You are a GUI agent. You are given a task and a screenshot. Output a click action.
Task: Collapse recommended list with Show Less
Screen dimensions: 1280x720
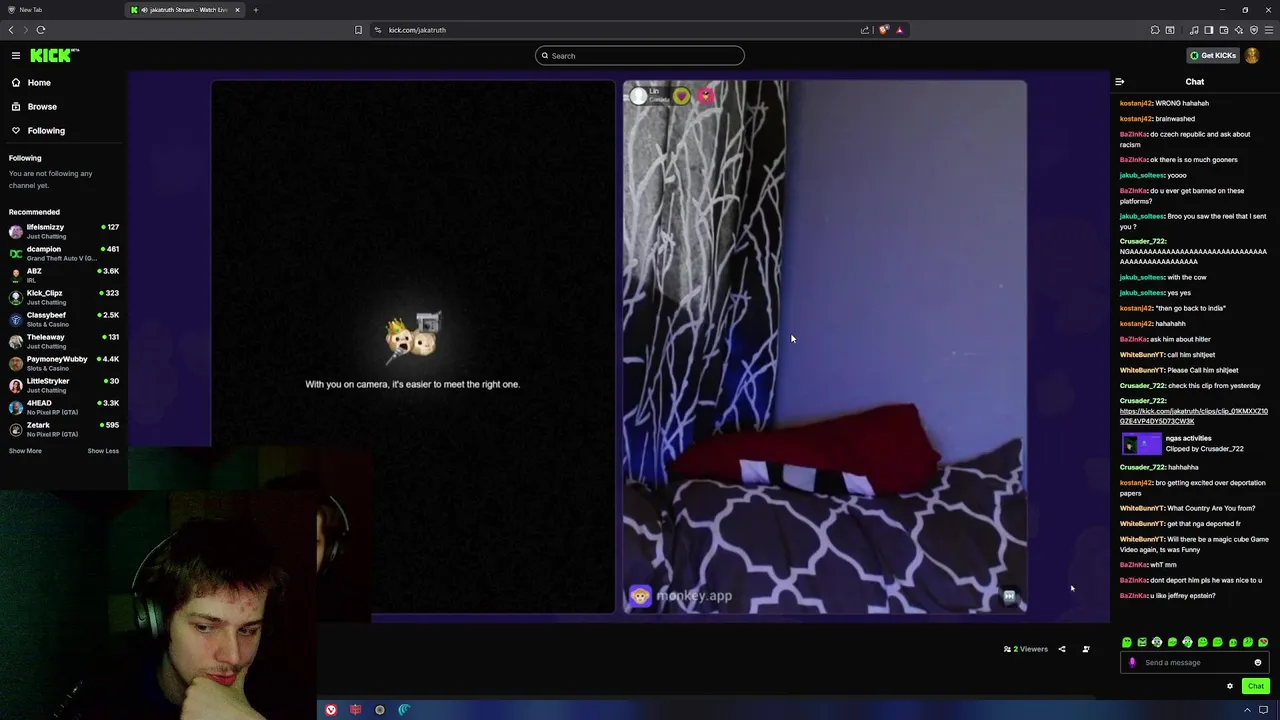click(103, 451)
